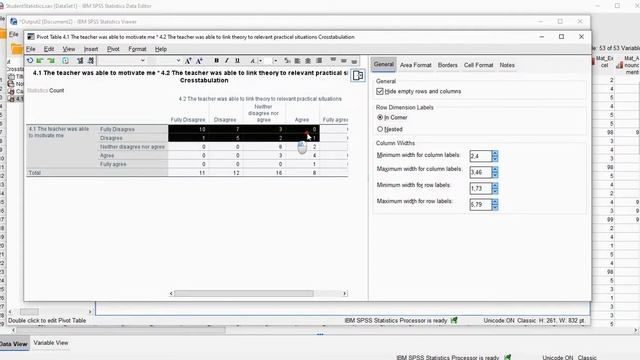
Task: Click the middle vertical alignment icon
Action: click(344, 60)
